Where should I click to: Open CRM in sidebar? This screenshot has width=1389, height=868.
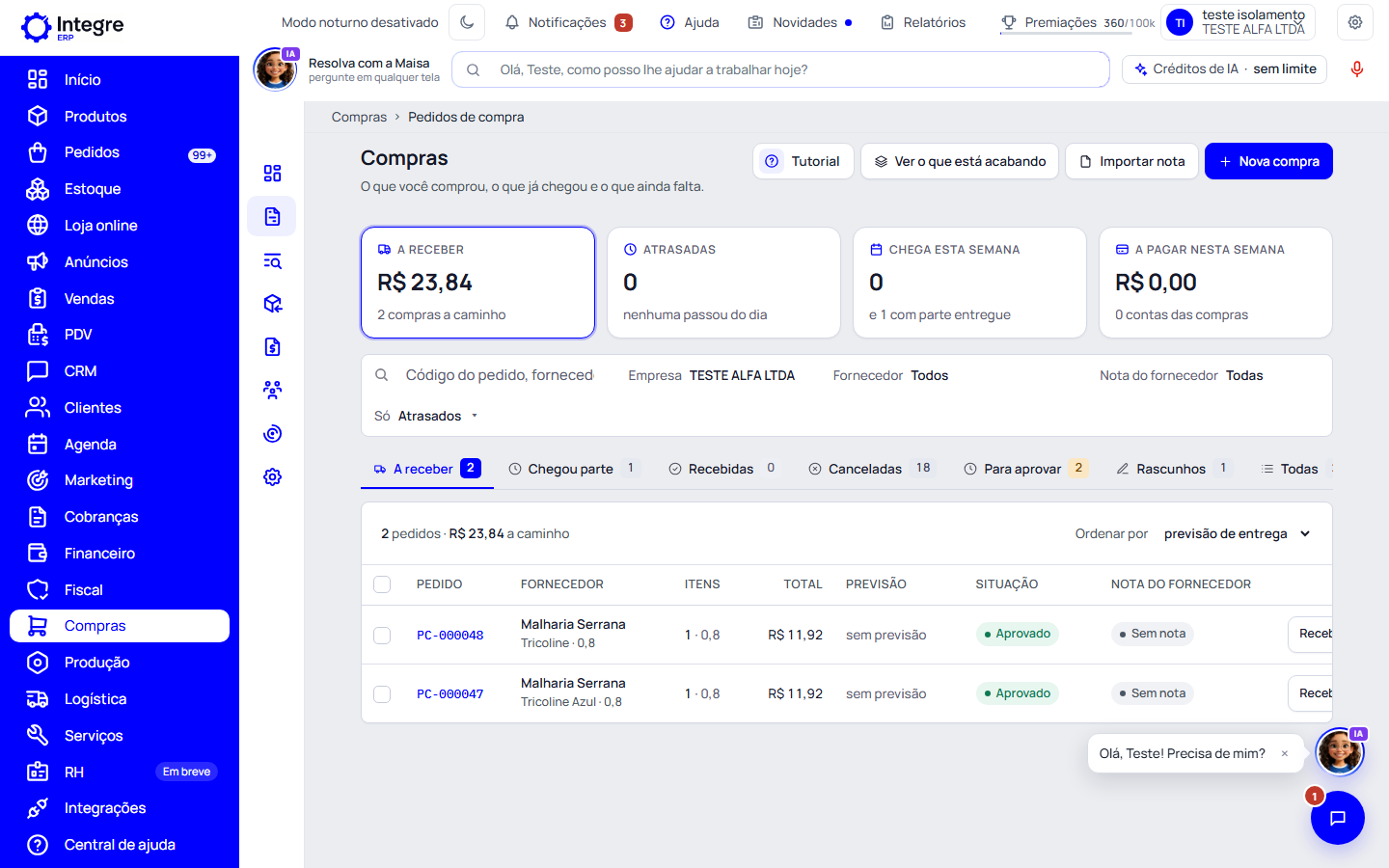coord(120,371)
